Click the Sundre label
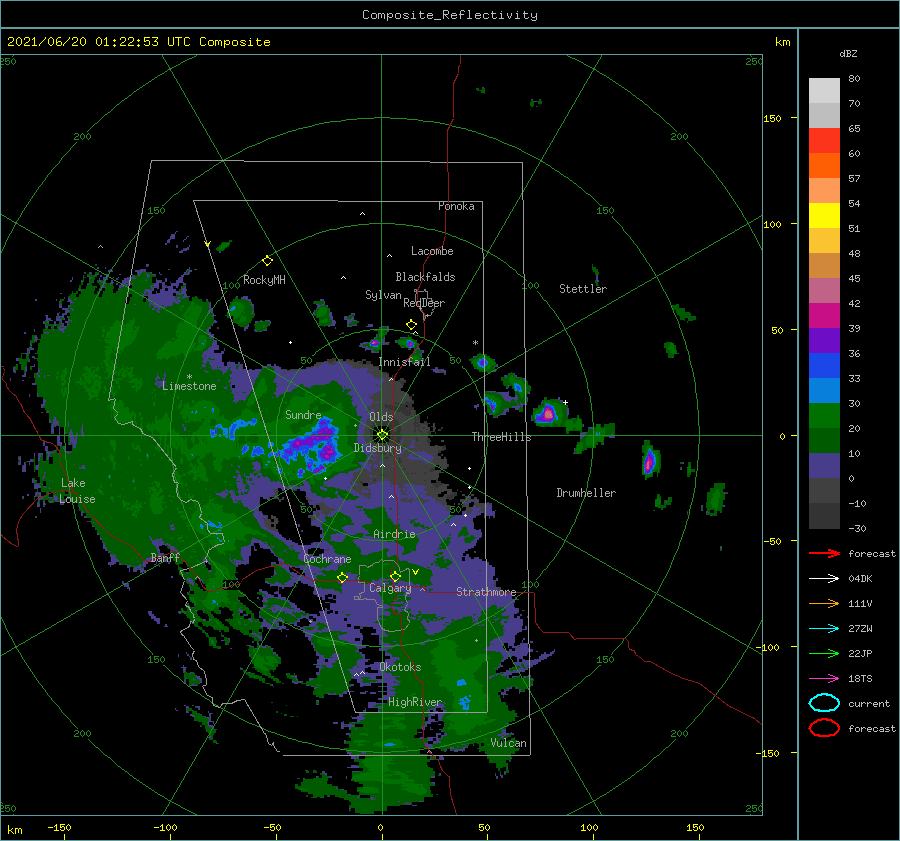The width and height of the screenshot is (900, 841). click(x=303, y=415)
